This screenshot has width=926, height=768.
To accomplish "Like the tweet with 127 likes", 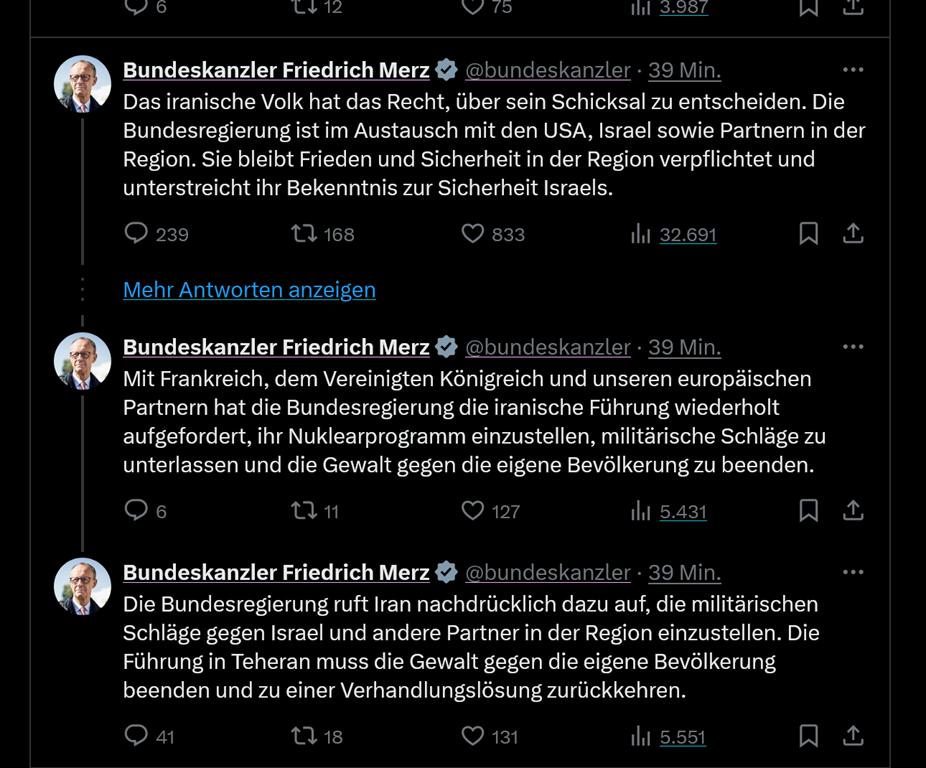I will coord(473,510).
